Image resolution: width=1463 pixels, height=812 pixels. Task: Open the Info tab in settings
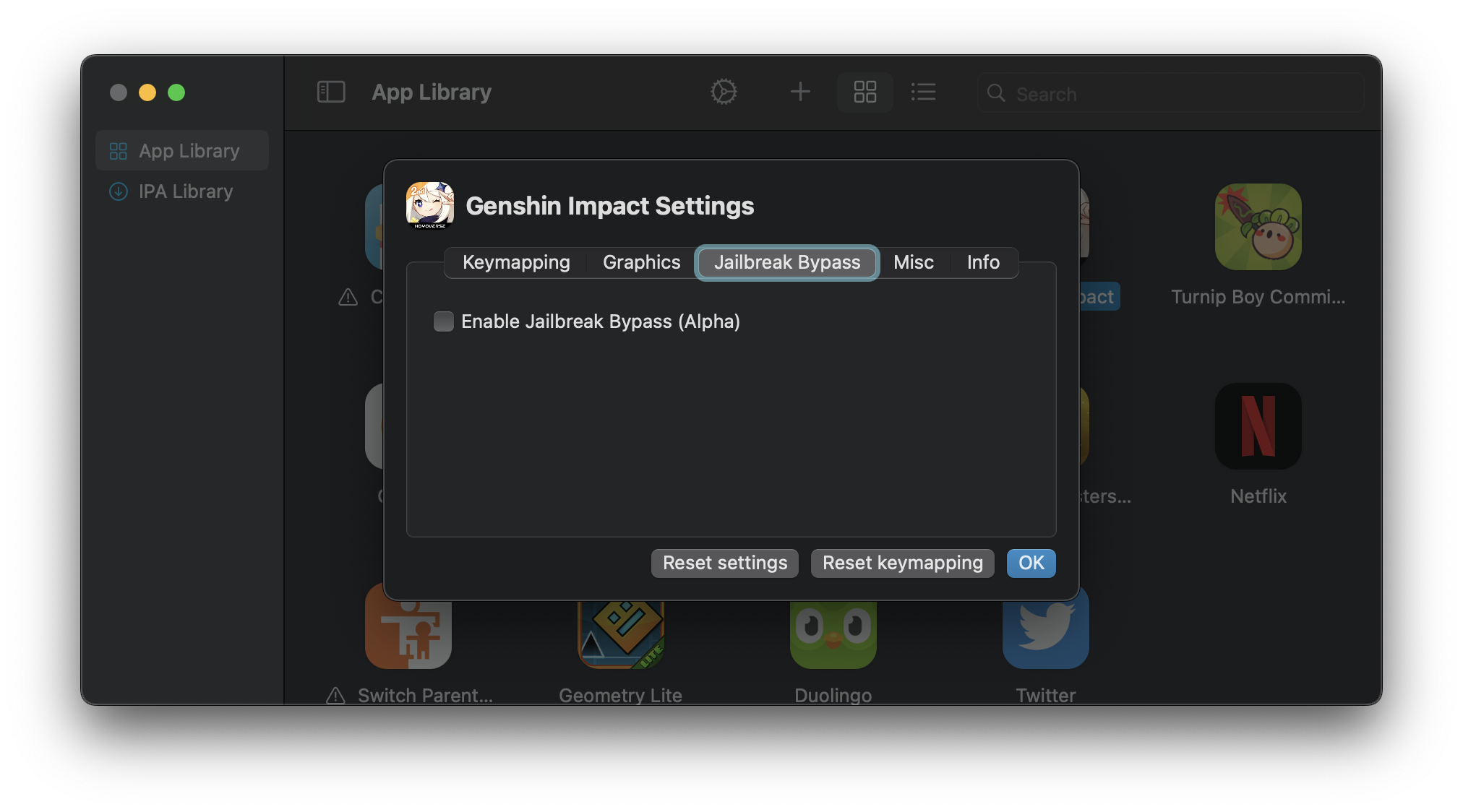click(983, 262)
